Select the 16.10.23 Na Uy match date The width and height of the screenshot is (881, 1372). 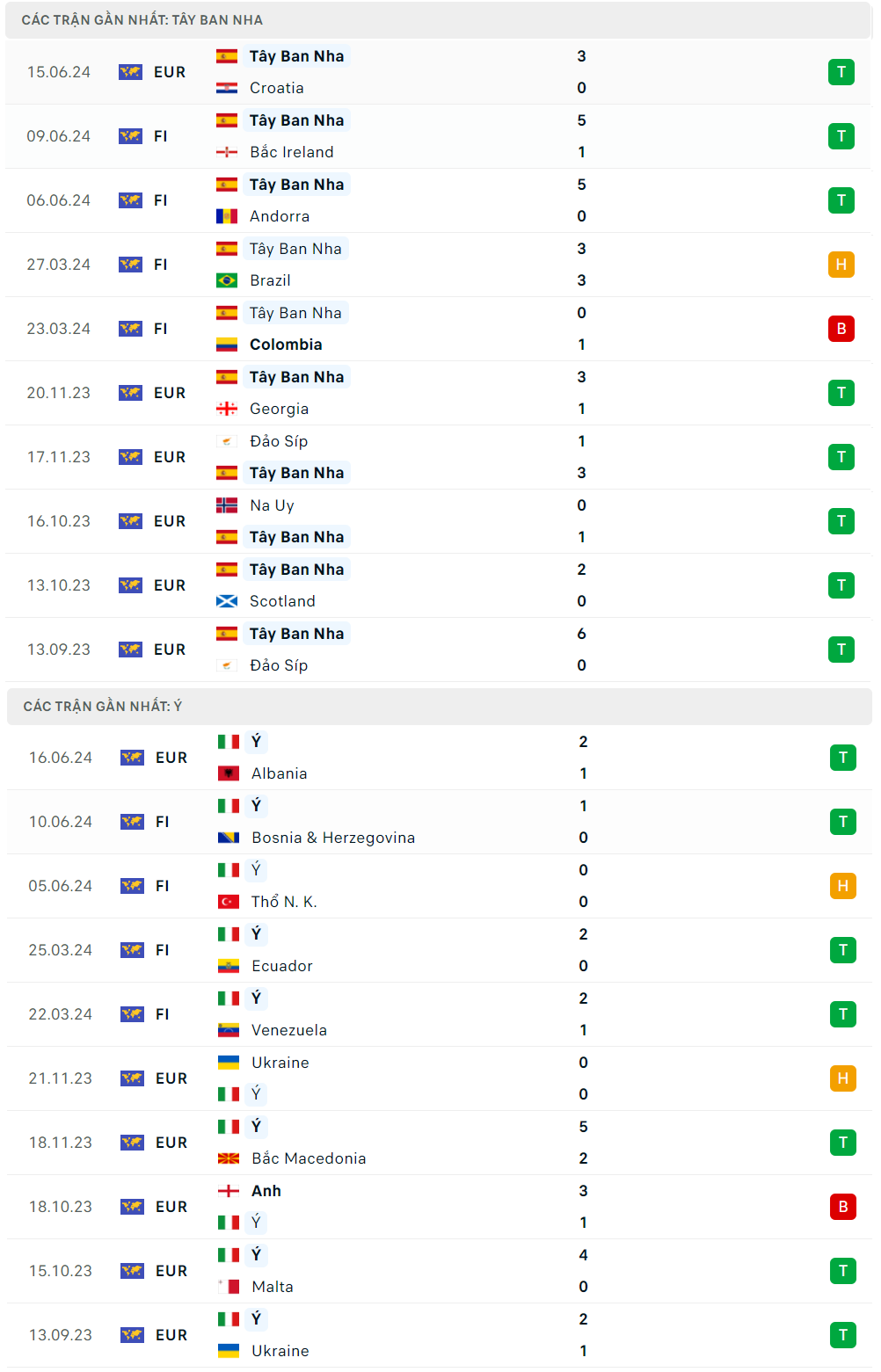click(59, 521)
